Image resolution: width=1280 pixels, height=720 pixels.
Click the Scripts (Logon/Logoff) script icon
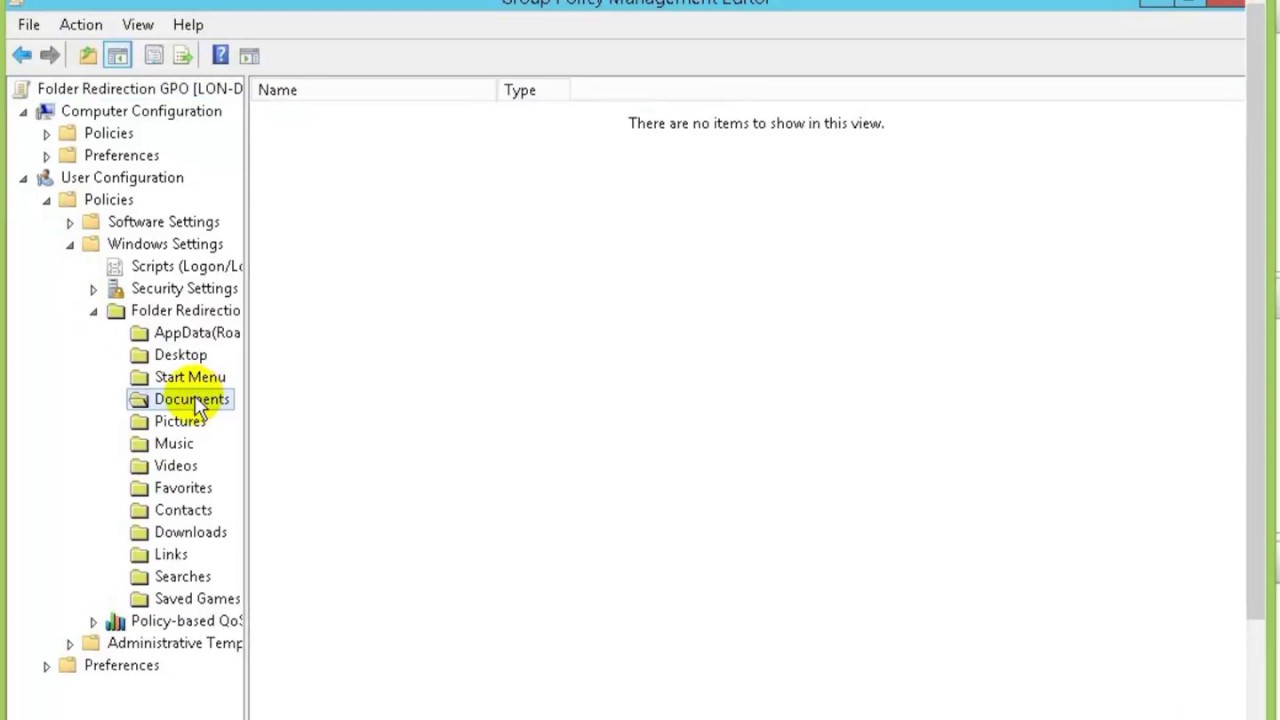tap(115, 266)
